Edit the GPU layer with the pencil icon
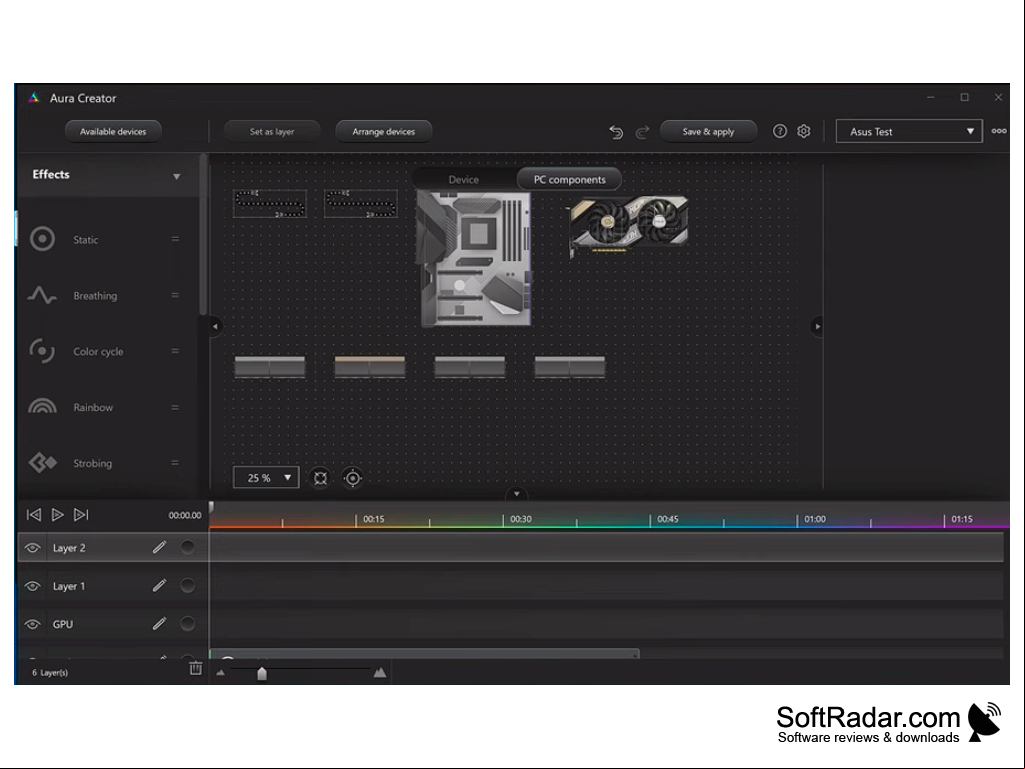 click(160, 624)
